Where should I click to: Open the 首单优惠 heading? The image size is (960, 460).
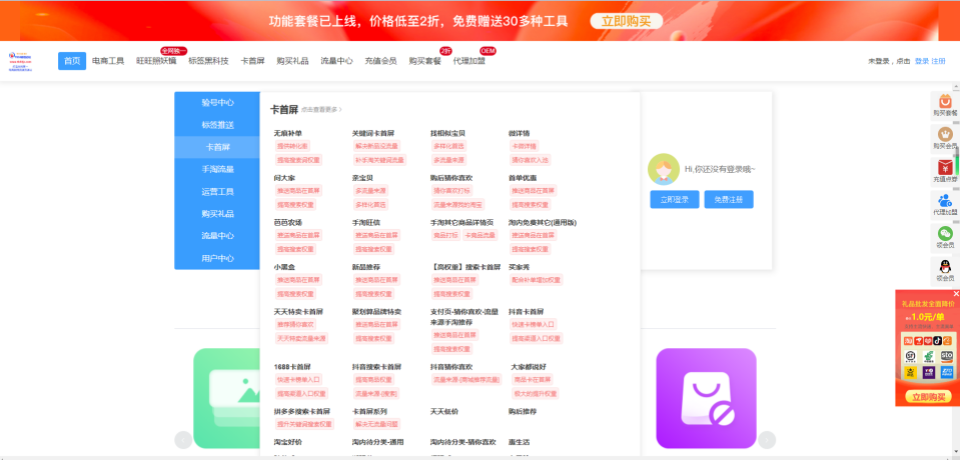(523, 178)
